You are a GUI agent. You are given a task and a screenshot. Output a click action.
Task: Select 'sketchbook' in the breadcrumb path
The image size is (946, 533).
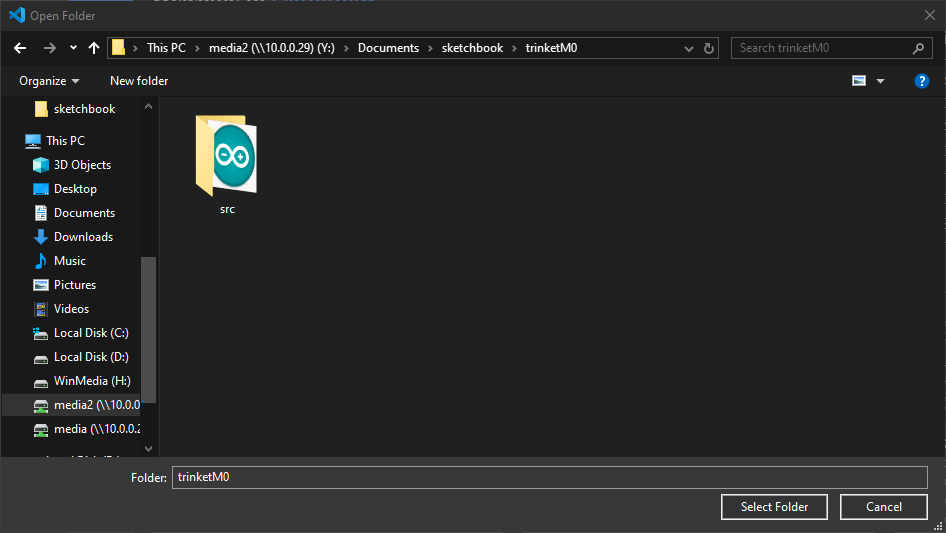point(472,48)
